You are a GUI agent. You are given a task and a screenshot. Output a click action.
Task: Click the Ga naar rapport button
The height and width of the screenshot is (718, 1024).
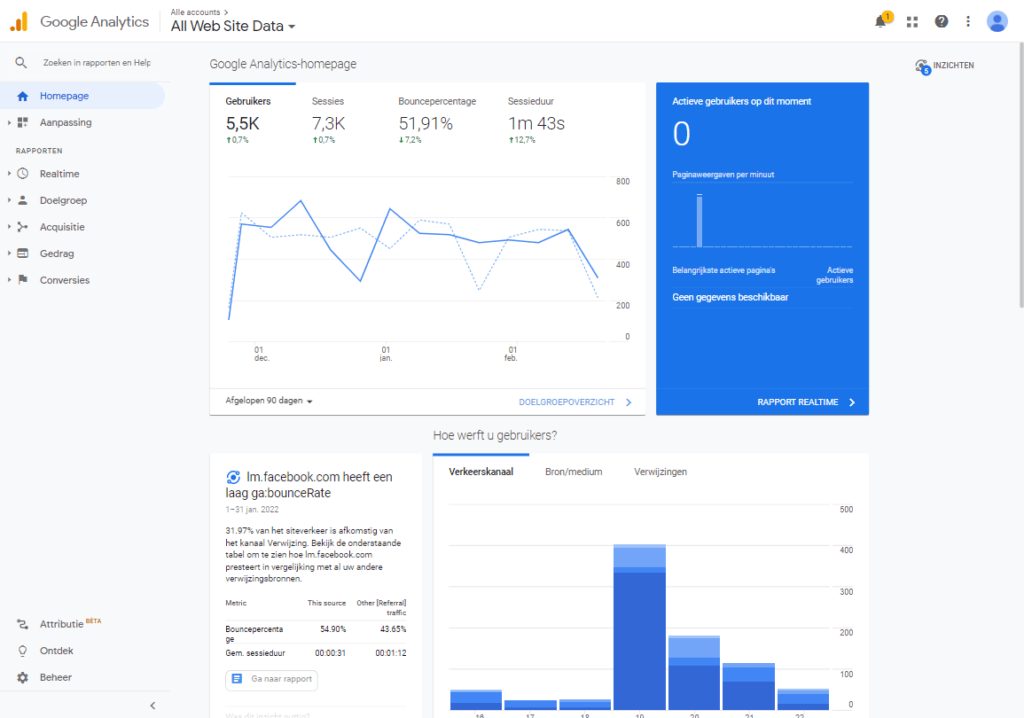pos(271,679)
